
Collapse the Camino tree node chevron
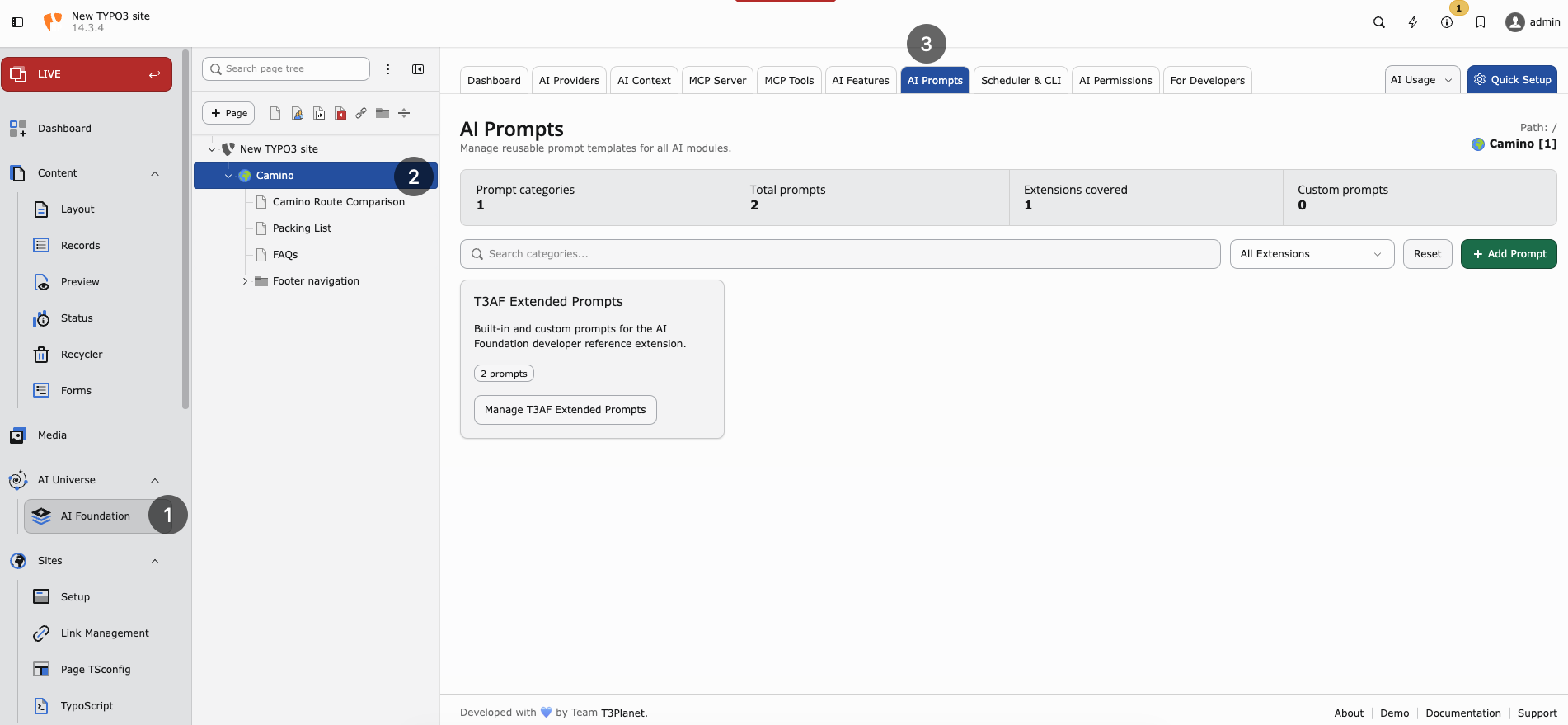228,176
